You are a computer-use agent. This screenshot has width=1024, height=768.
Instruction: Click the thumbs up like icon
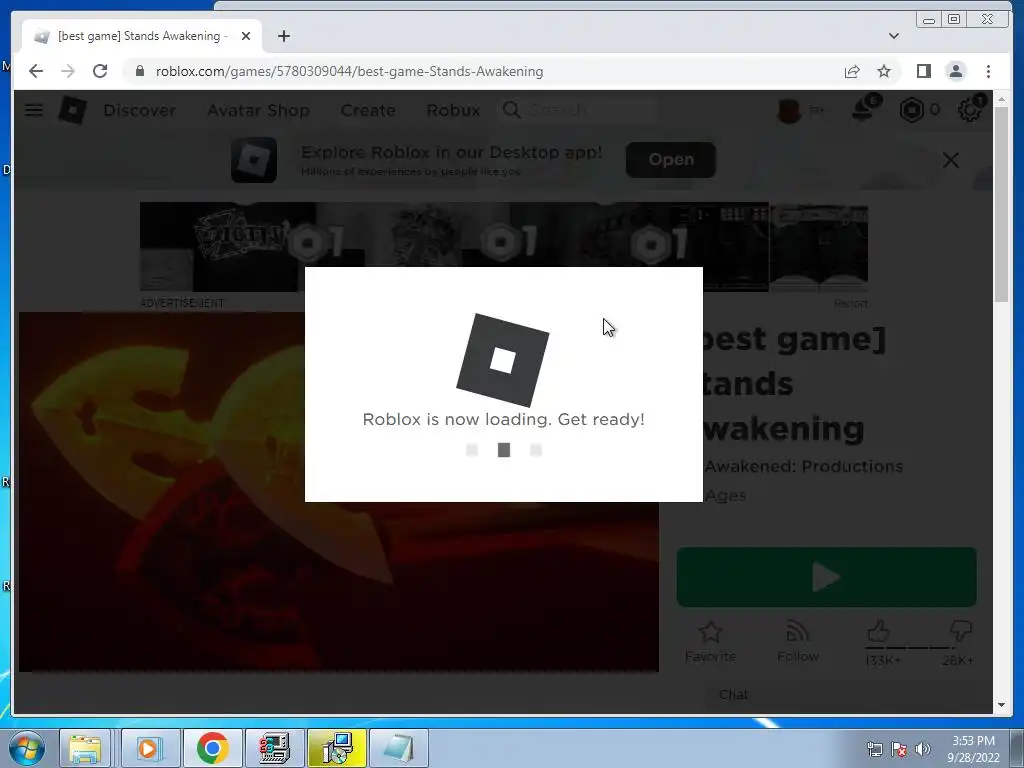[878, 632]
